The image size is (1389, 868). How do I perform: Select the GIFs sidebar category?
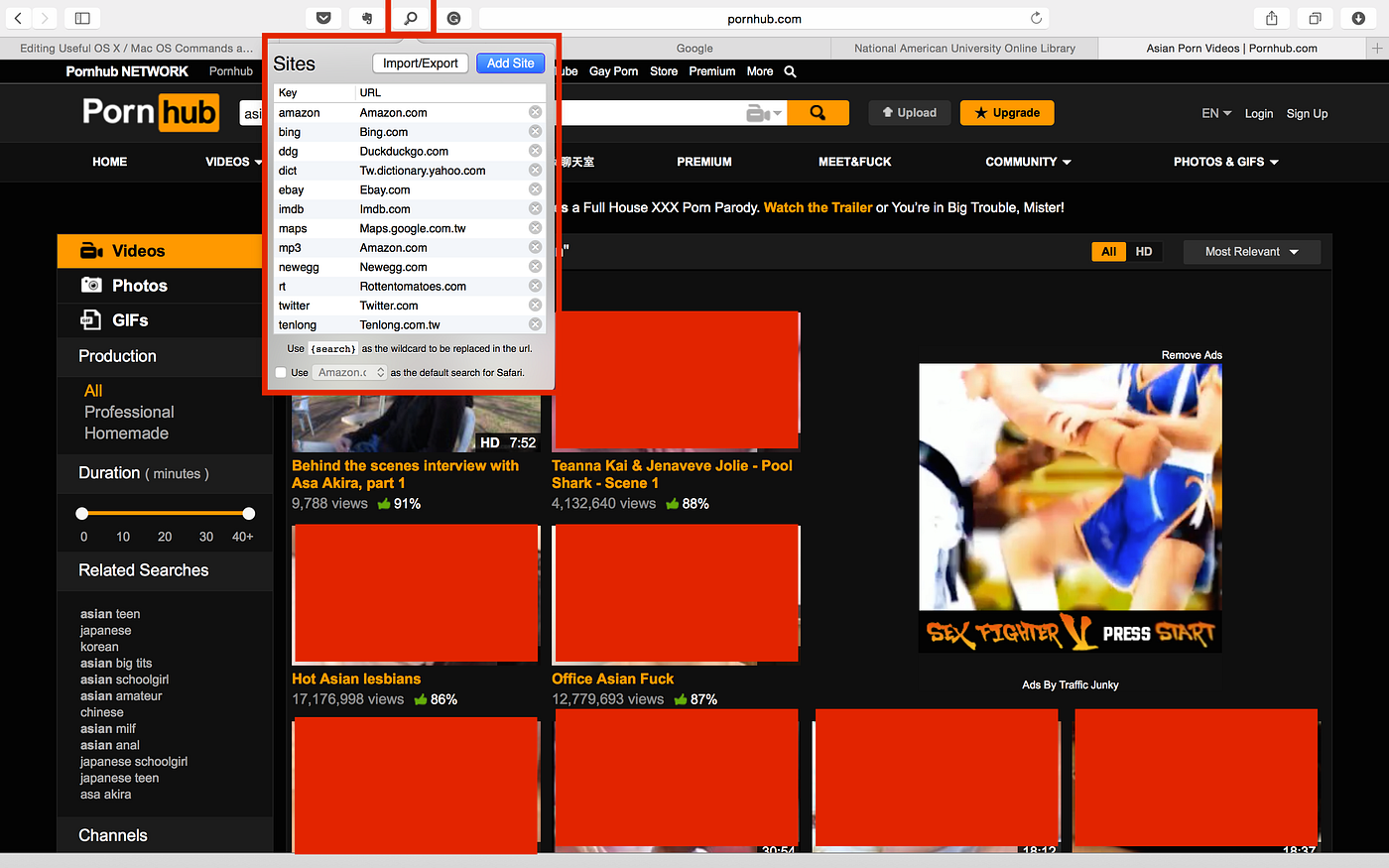[165, 320]
